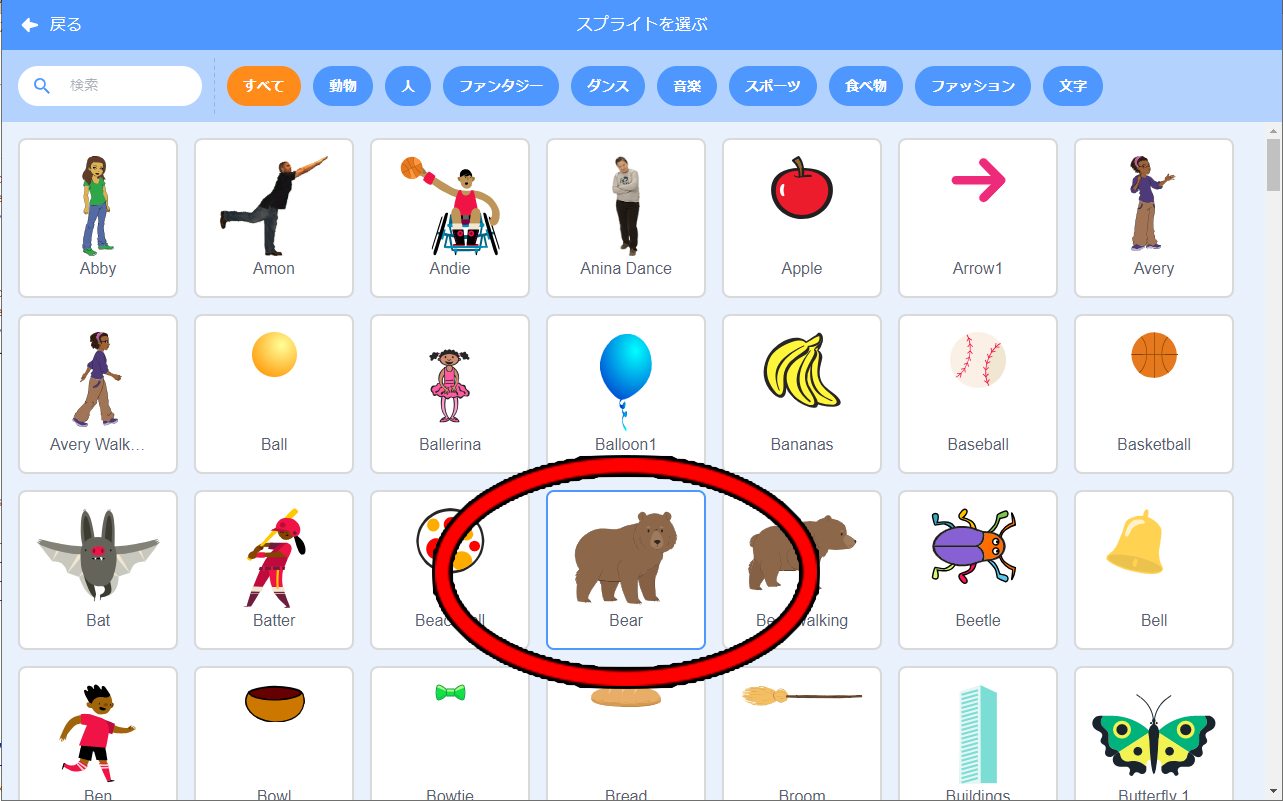Choose the Beetle sprite

click(978, 570)
